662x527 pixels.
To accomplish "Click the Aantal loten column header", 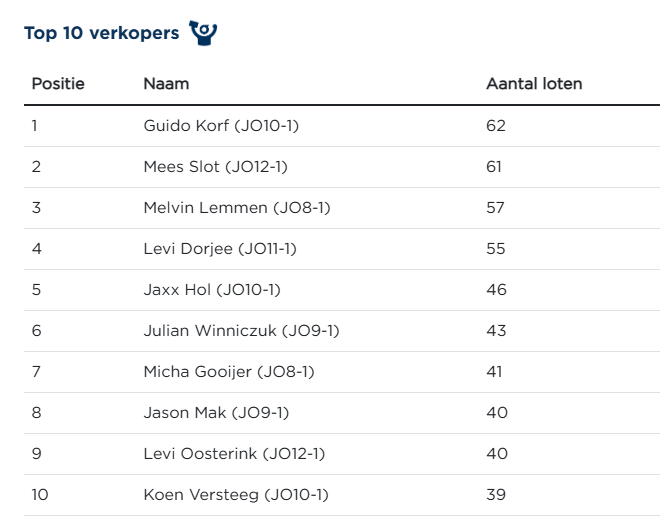I will tap(533, 84).
